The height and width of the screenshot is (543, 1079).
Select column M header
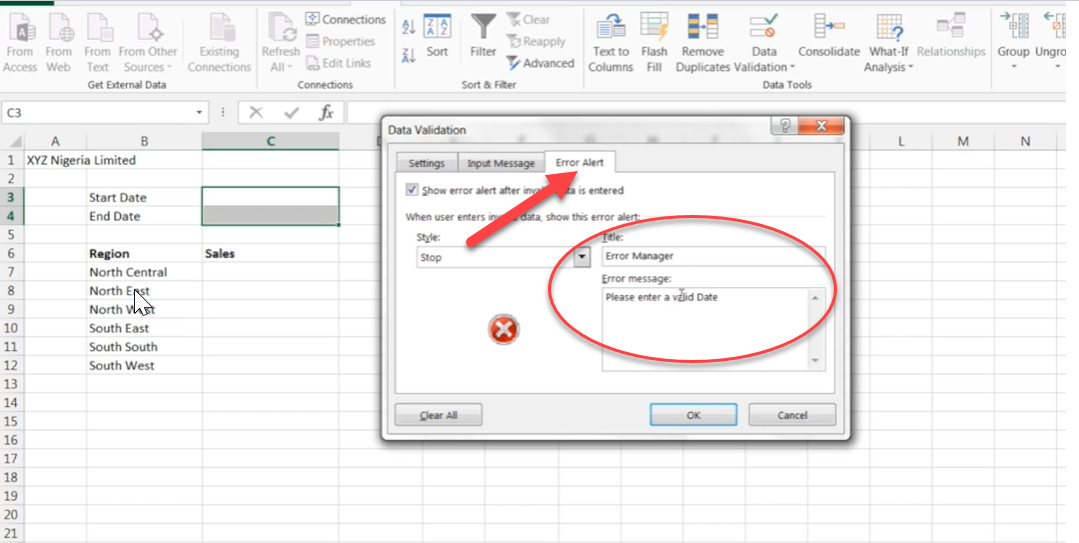pos(963,141)
